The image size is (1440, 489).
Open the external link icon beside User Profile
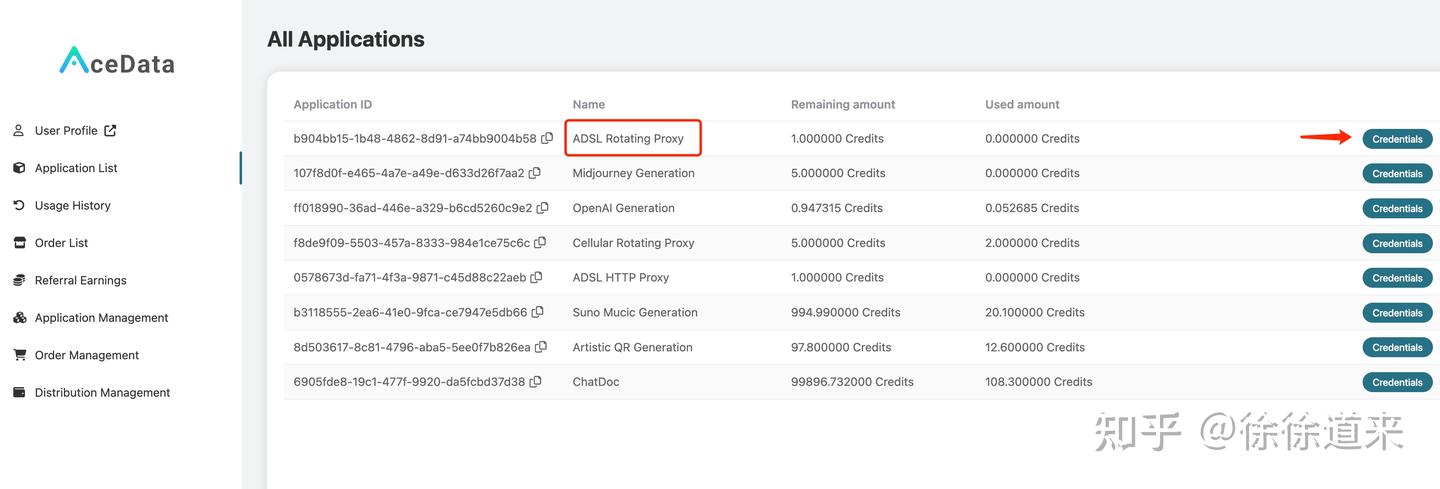[110, 130]
